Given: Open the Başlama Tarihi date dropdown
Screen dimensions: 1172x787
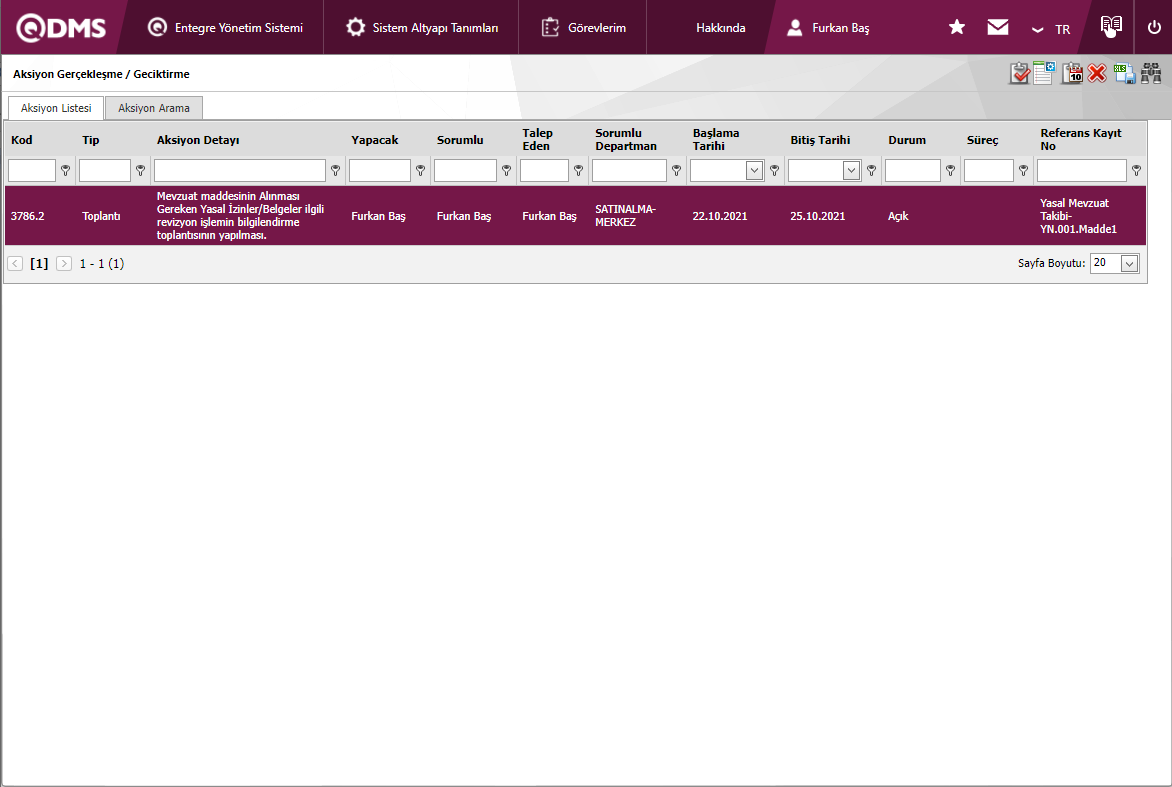Looking at the screenshot, I should 754,170.
